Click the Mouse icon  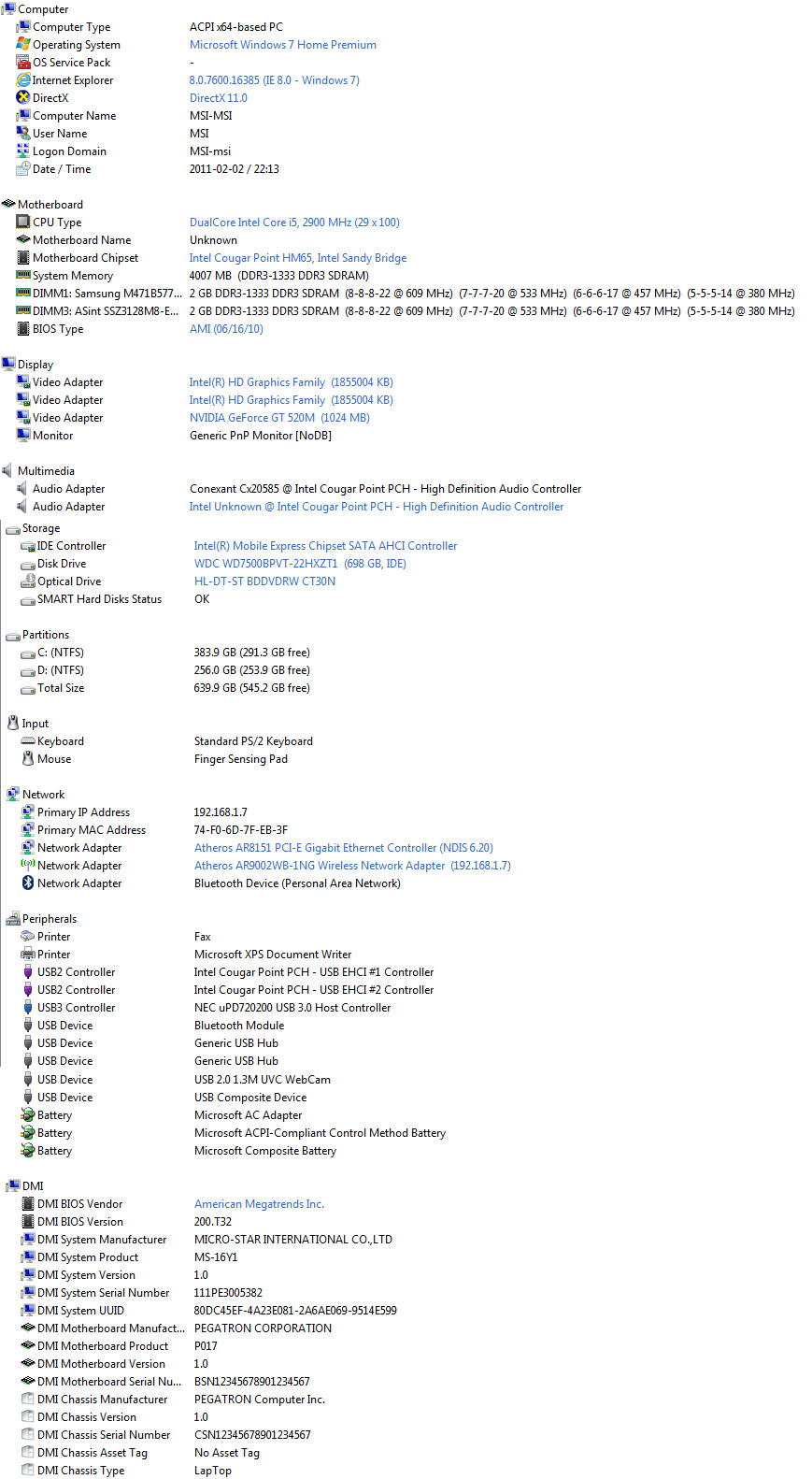click(28, 759)
